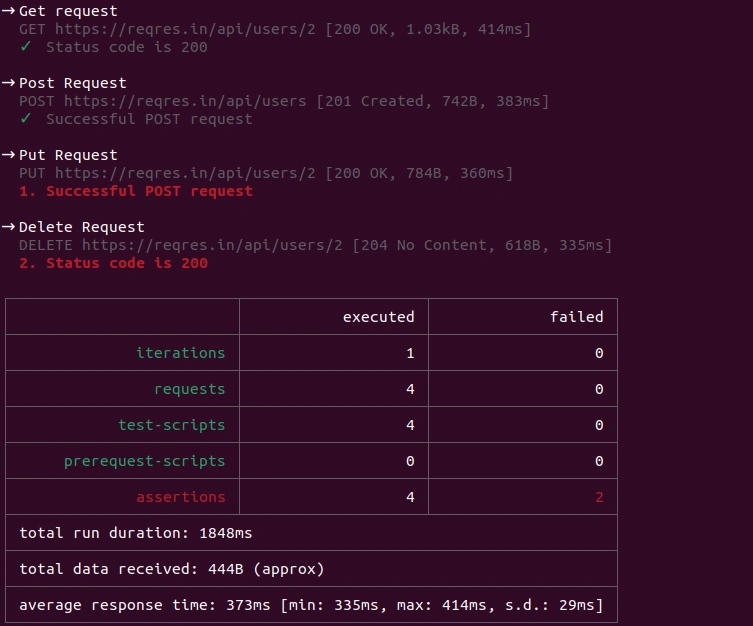Click the 'Delete Request' heading
The width and height of the screenshot is (753, 626).
(x=82, y=227)
